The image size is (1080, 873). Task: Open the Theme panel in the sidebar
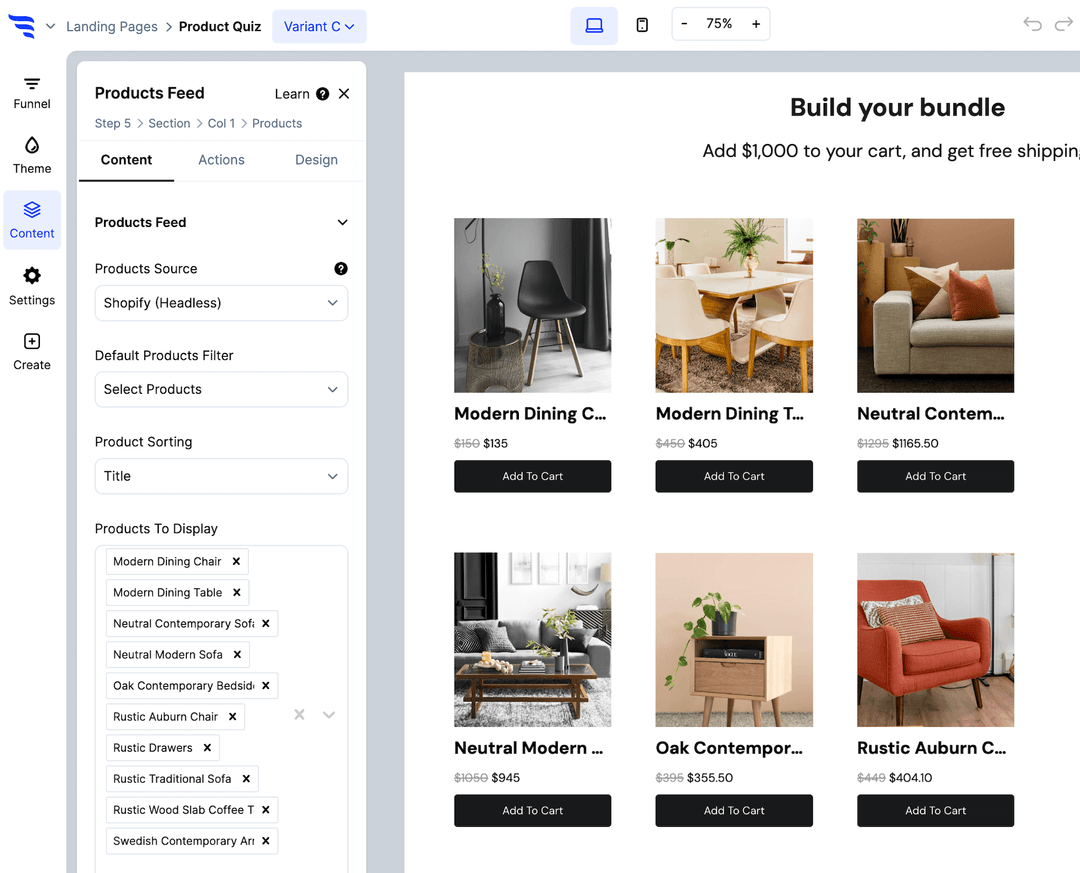(31, 155)
